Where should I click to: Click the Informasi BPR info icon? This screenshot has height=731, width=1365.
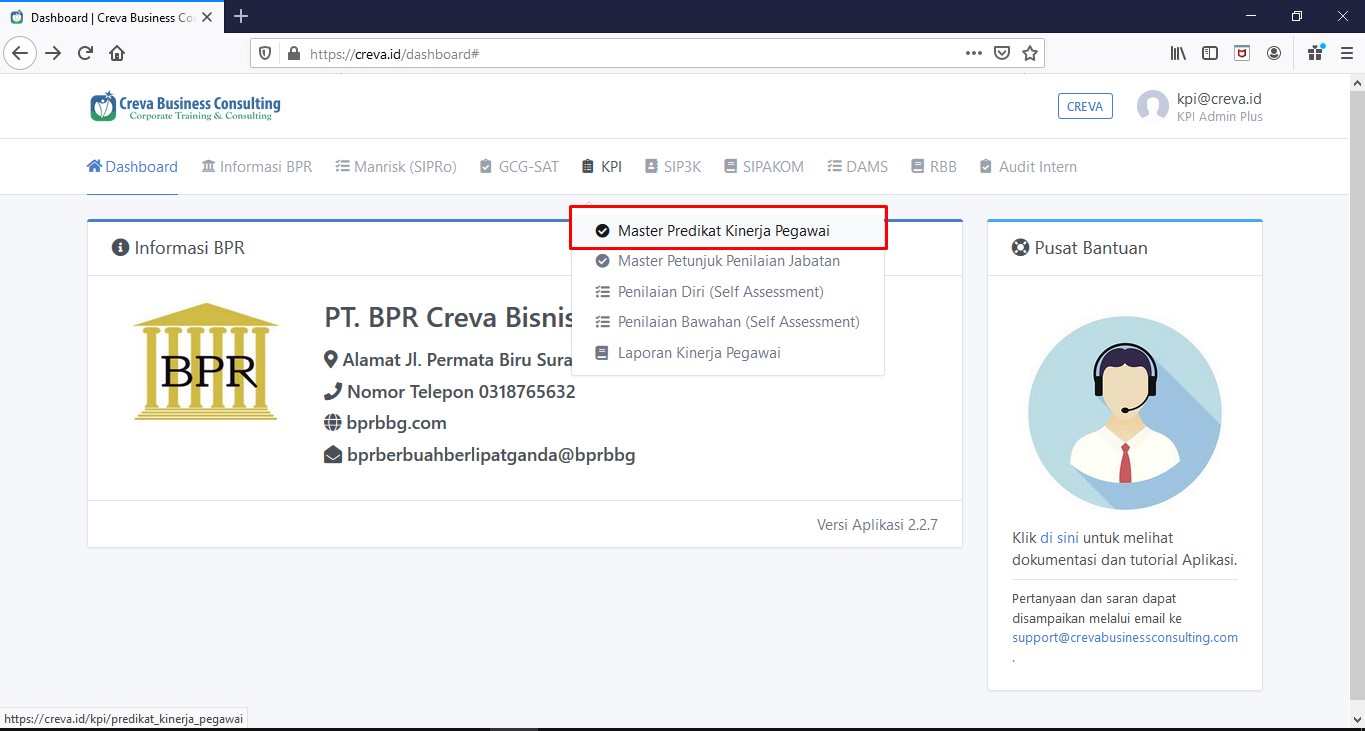[x=120, y=248]
